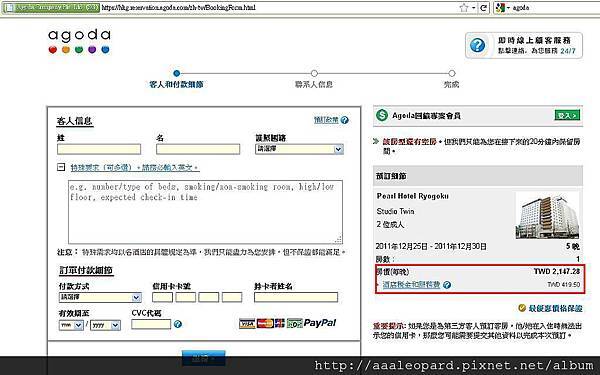Open passport nationality dropdown
The width and height of the screenshot is (600, 375).
(299, 149)
